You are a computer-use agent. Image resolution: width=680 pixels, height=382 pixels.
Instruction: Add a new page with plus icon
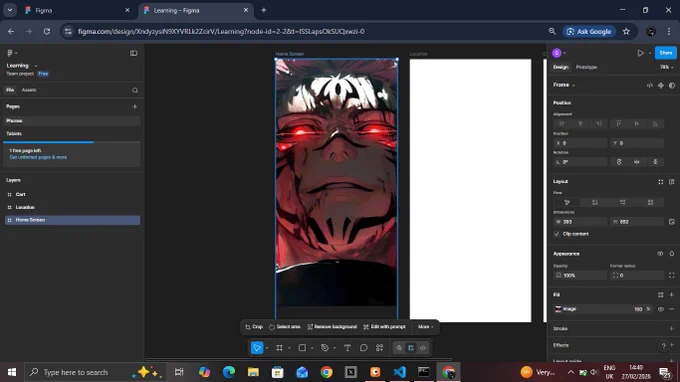(x=135, y=106)
